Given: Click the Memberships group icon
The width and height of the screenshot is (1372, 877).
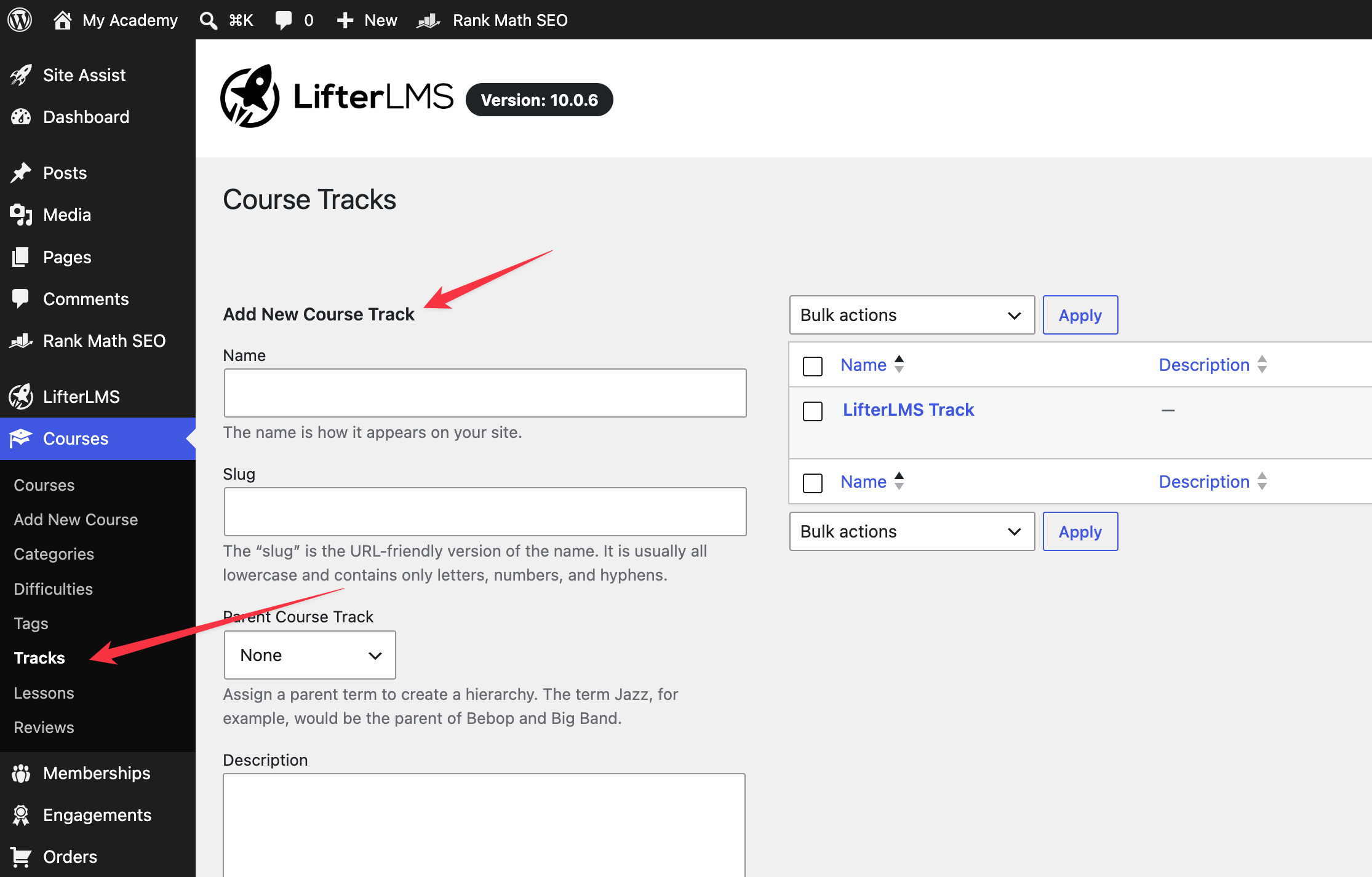Looking at the screenshot, I should [21, 773].
